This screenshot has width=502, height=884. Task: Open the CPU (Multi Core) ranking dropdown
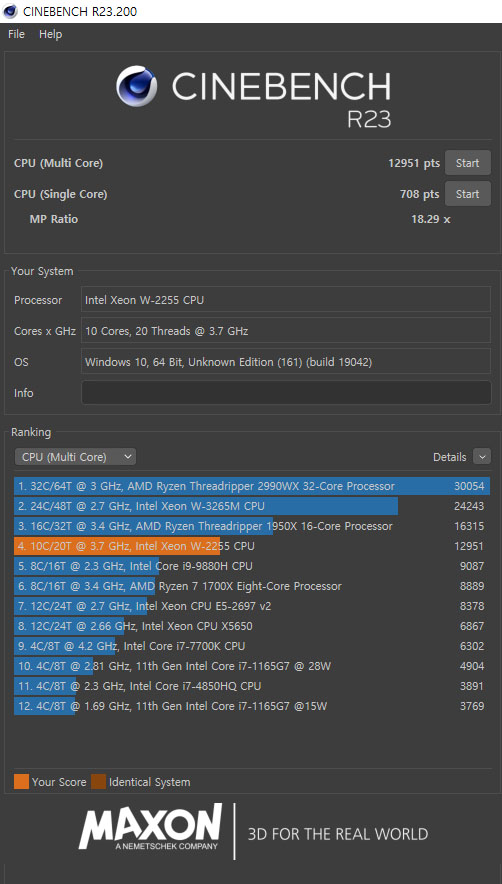click(x=75, y=457)
